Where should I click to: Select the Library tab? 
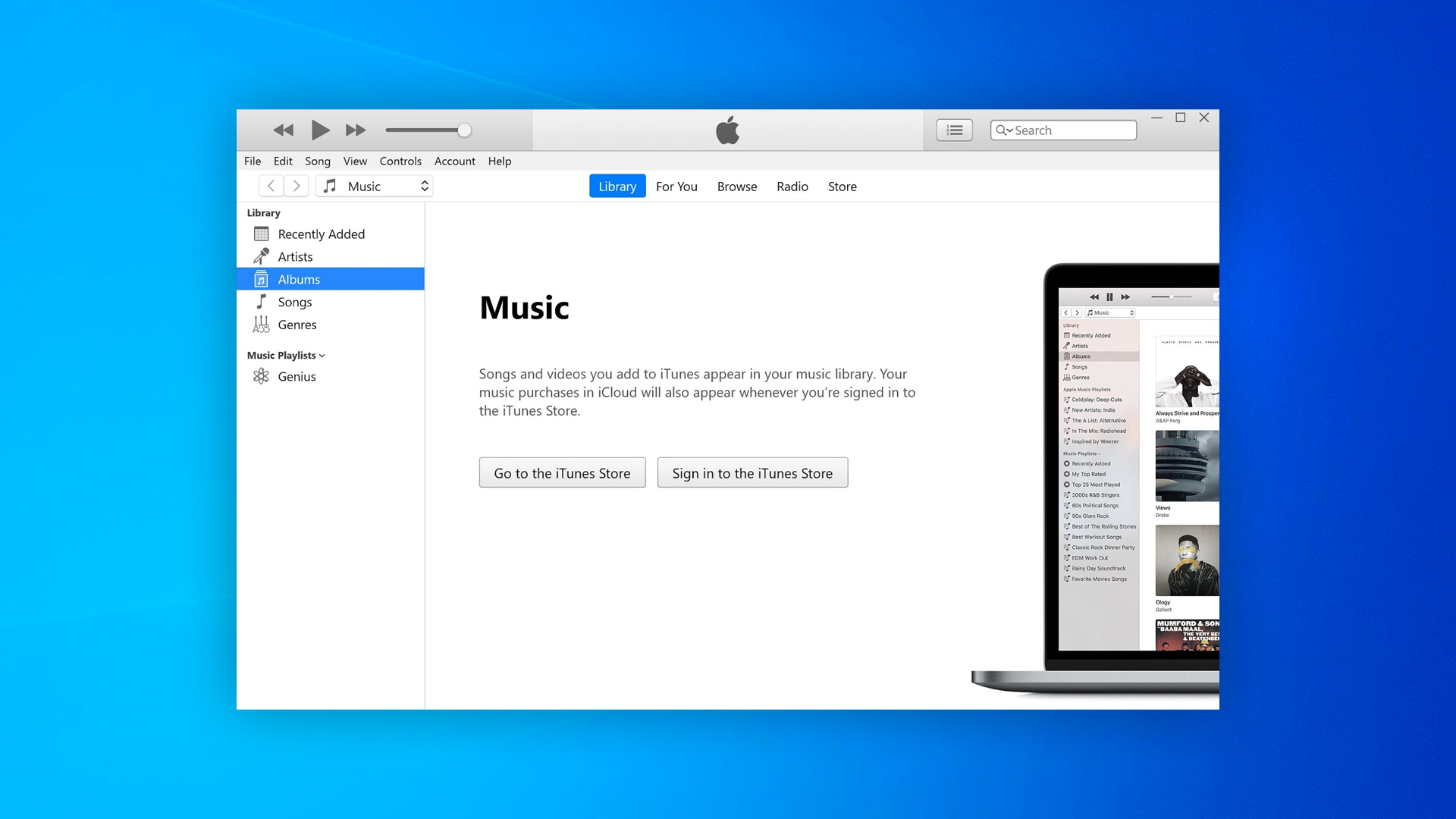[617, 186]
